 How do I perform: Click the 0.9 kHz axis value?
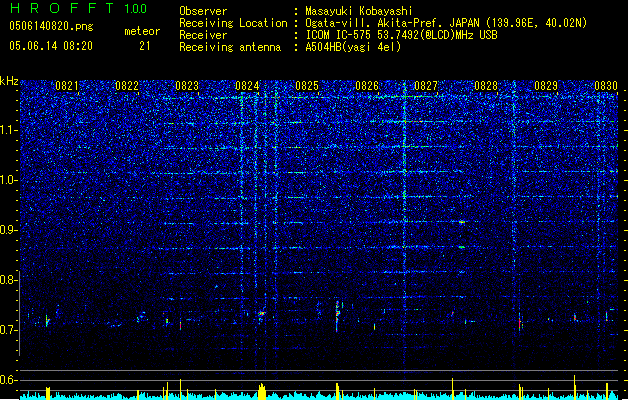(x=9, y=230)
